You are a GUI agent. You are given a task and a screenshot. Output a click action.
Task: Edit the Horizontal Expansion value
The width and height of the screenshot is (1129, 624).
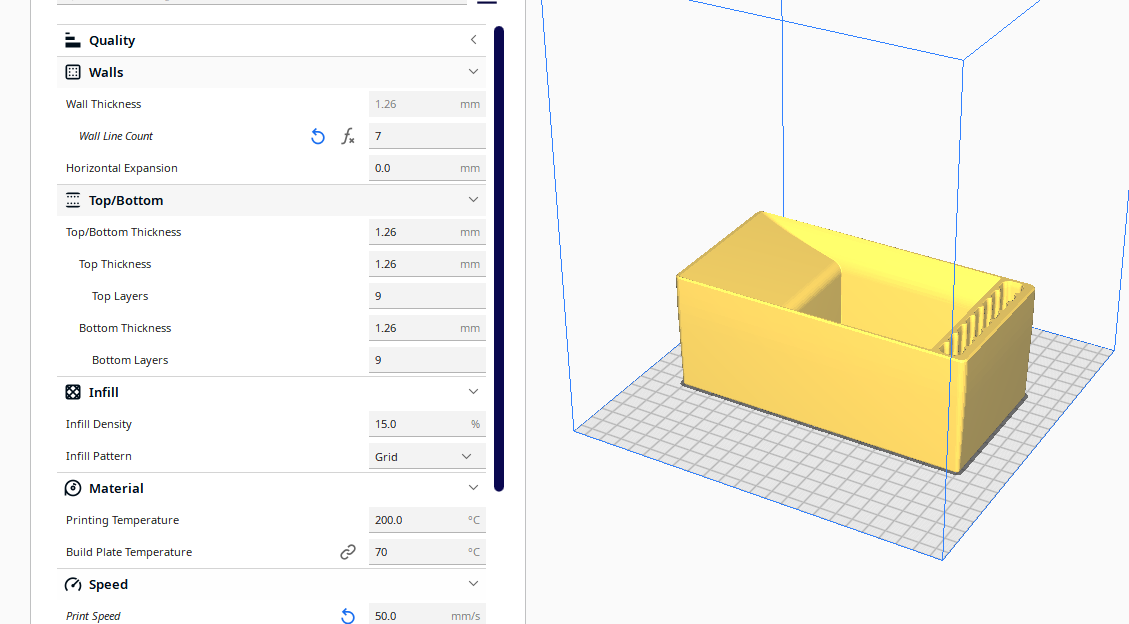coord(427,168)
